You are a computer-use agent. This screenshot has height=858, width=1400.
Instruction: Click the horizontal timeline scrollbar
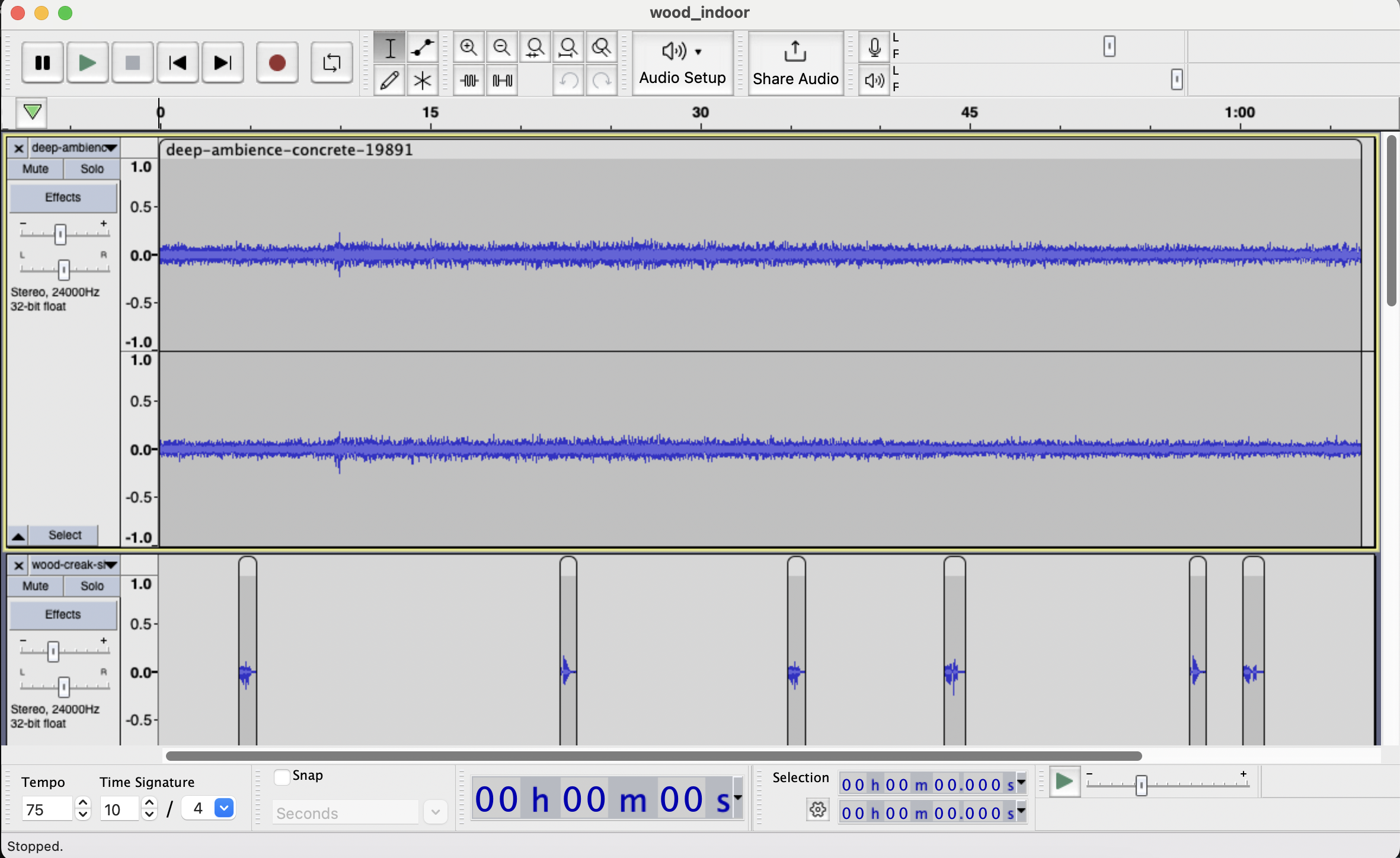click(654, 756)
